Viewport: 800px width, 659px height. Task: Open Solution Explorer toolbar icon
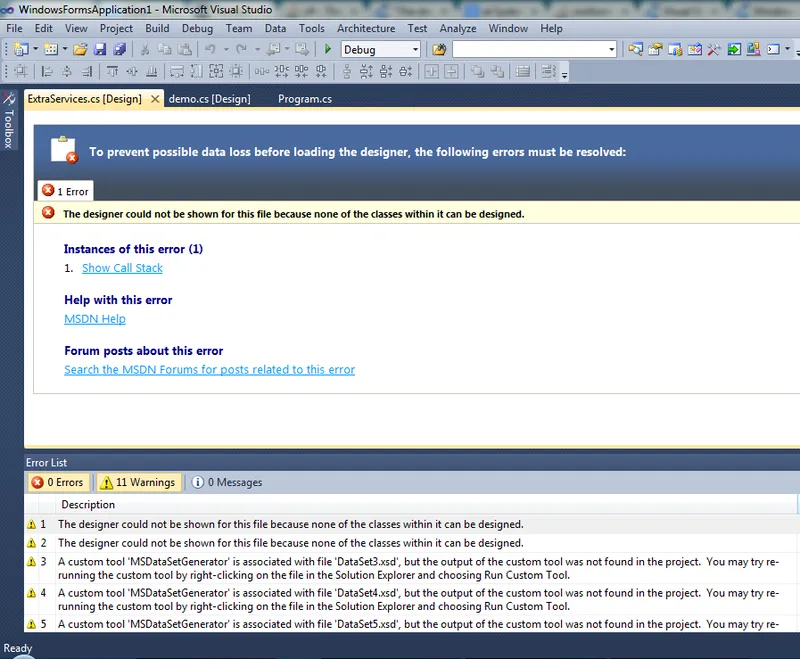[635, 49]
